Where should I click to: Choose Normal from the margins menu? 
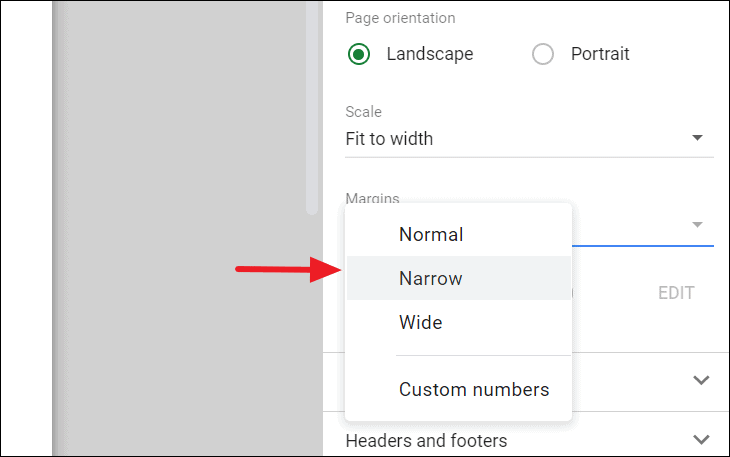431,235
